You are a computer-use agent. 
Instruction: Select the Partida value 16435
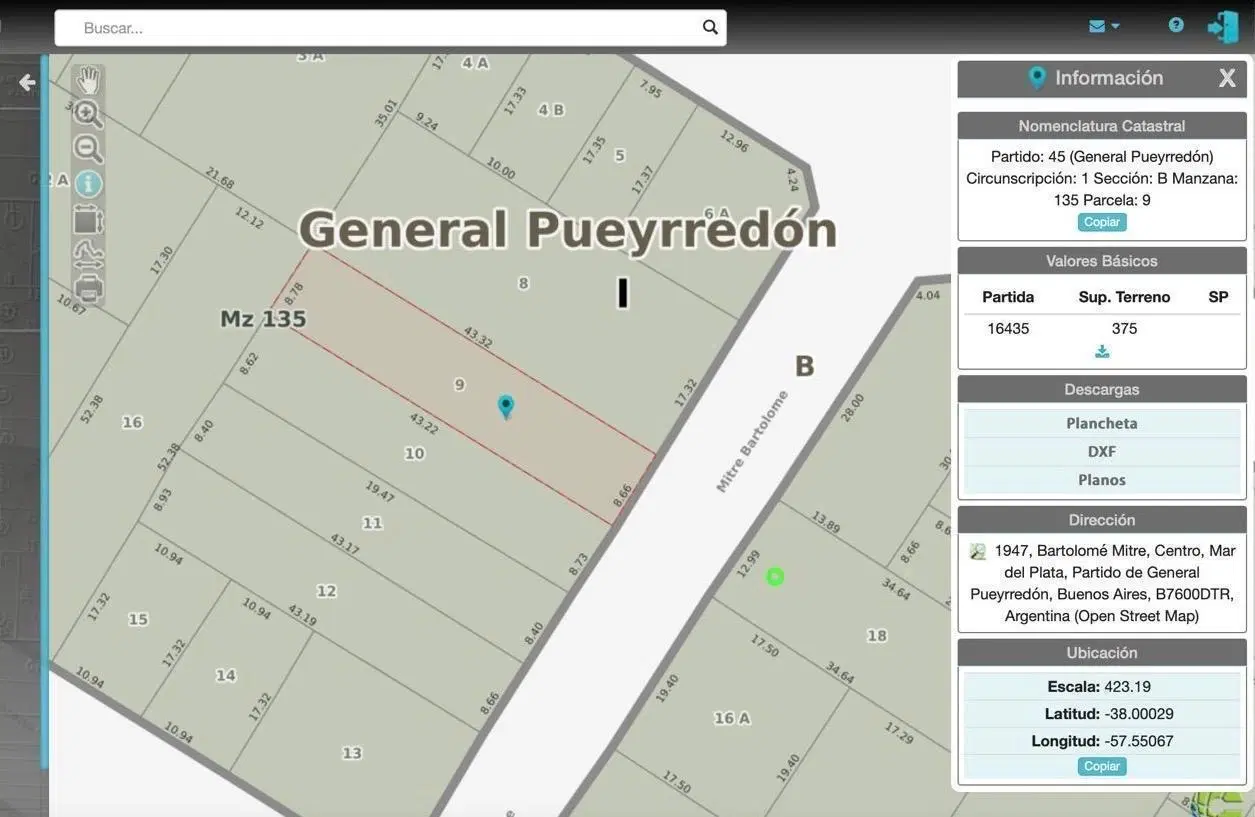[x=1008, y=328]
